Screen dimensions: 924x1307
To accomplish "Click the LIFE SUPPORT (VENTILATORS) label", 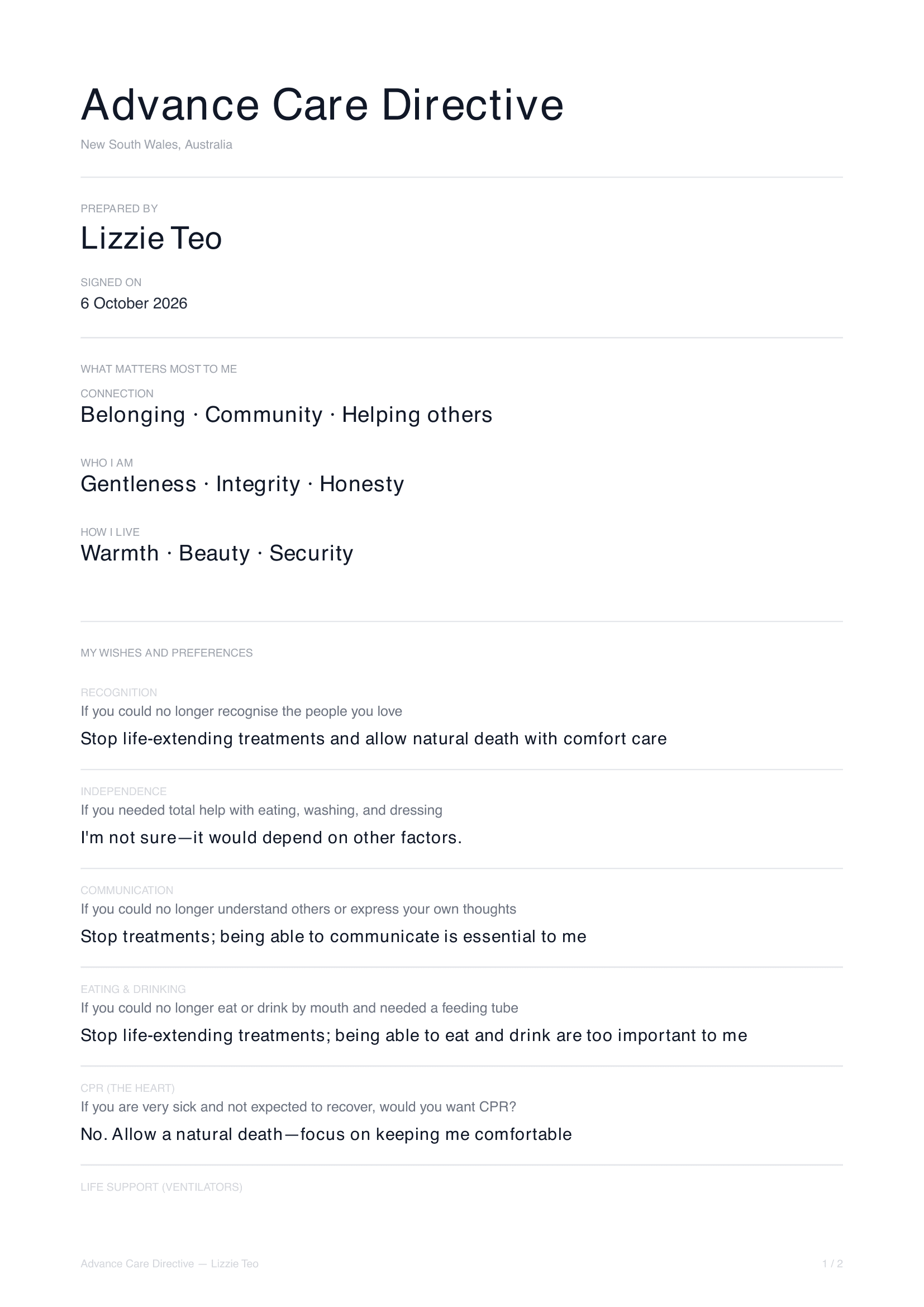I will coord(161,1187).
